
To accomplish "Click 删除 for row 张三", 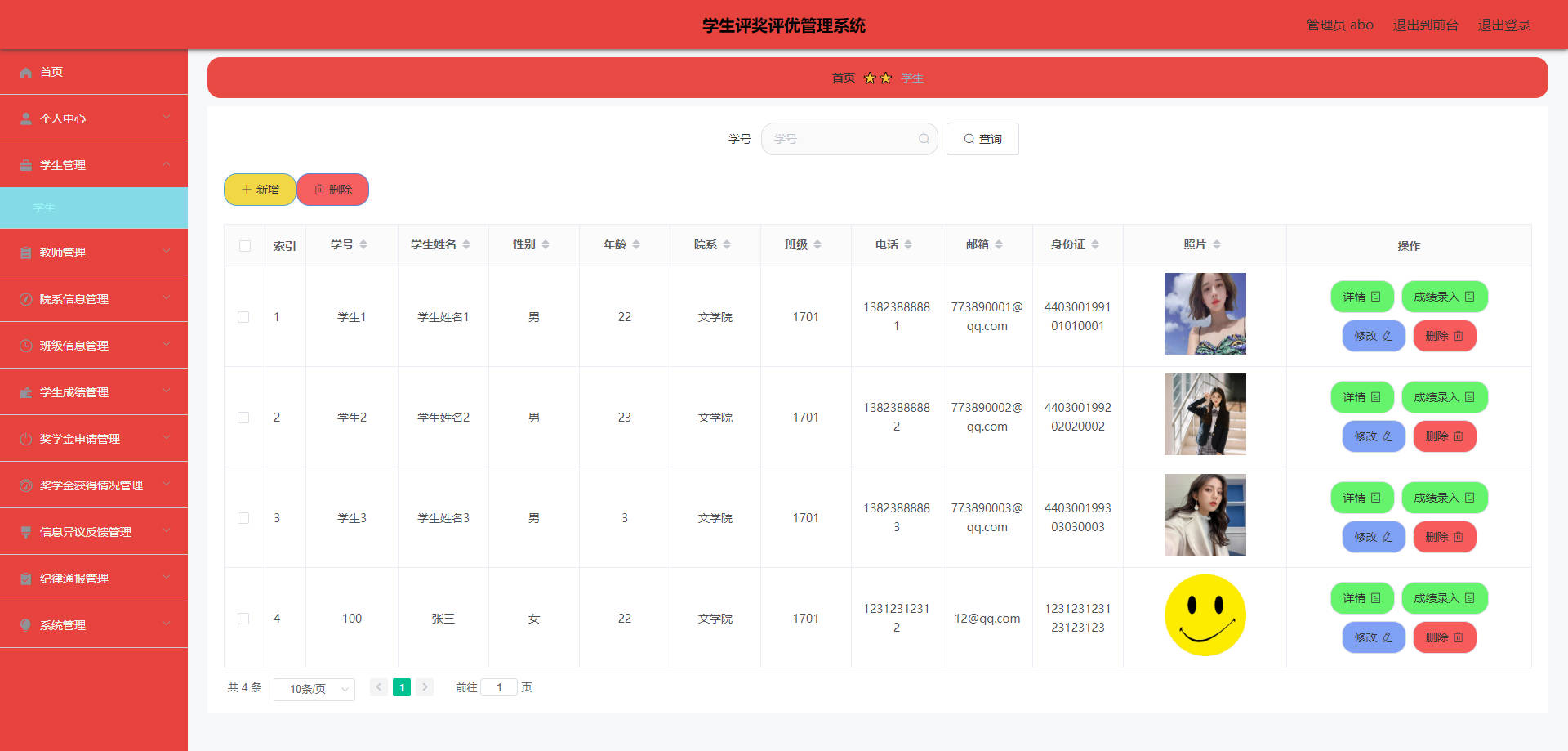I will pyautogui.click(x=1445, y=637).
